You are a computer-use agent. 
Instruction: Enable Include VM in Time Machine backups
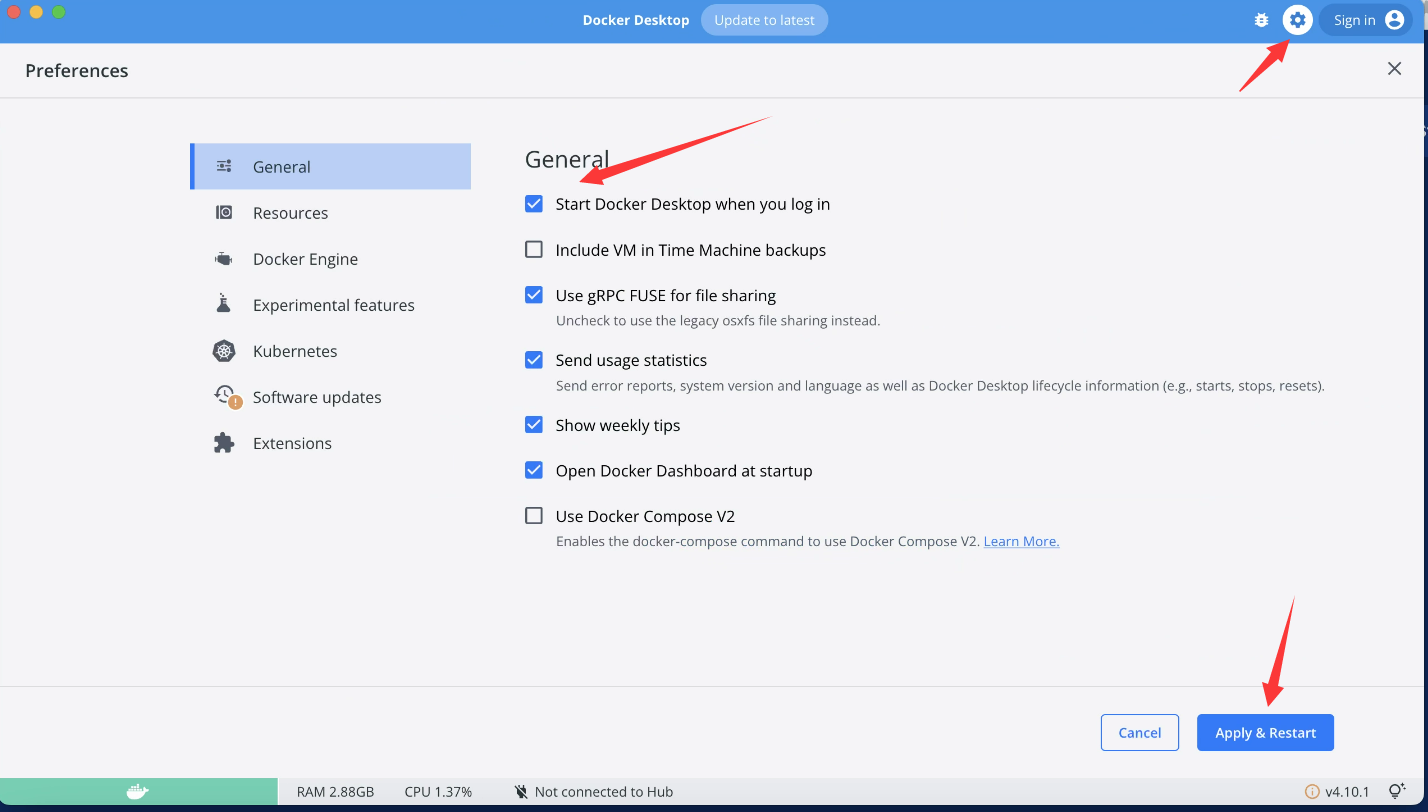point(534,250)
